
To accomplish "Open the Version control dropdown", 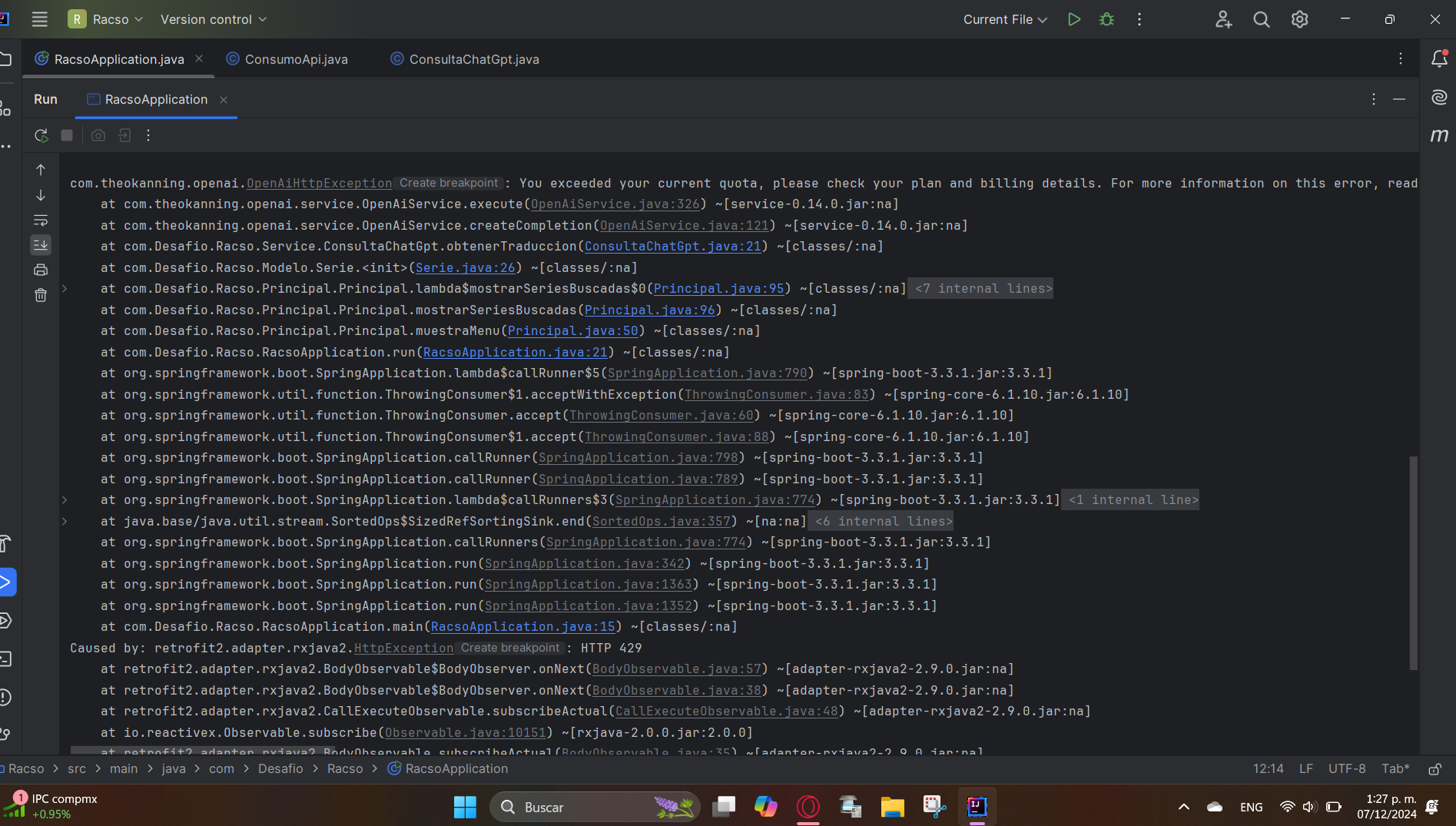I will [214, 19].
